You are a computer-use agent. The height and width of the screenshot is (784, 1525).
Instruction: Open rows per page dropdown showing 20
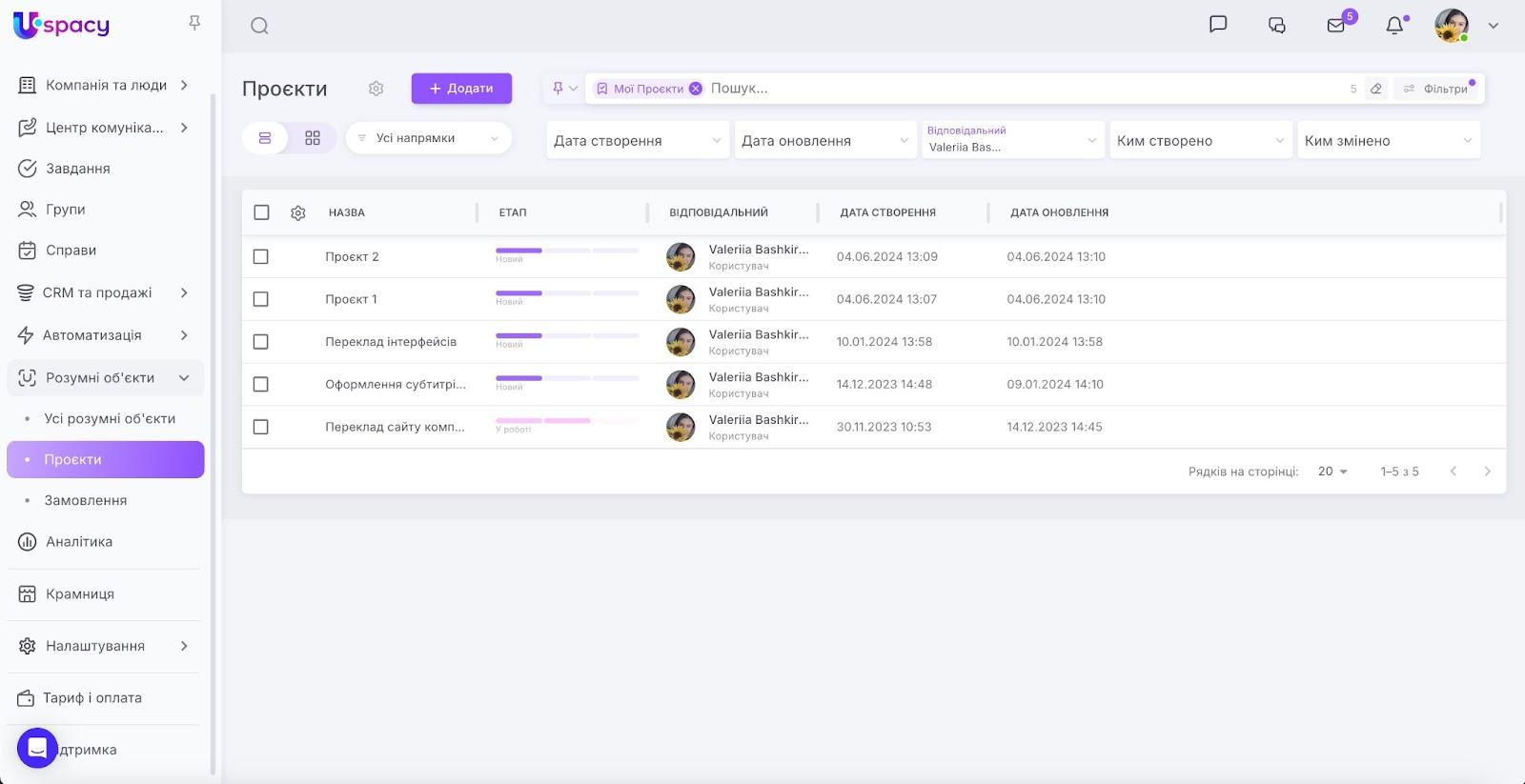[x=1332, y=472]
